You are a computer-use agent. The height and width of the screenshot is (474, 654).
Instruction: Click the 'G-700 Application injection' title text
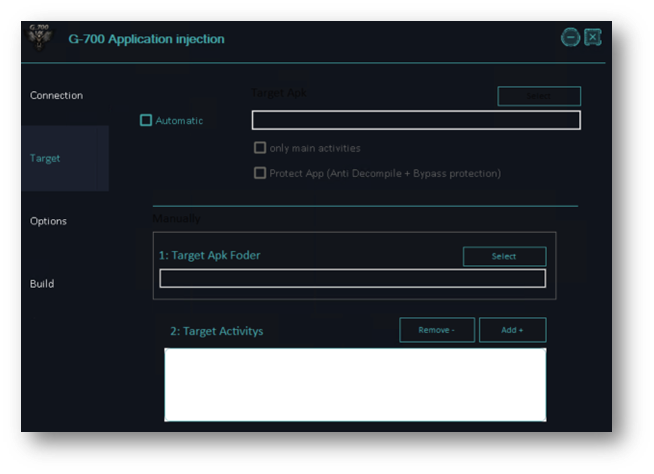point(146,39)
